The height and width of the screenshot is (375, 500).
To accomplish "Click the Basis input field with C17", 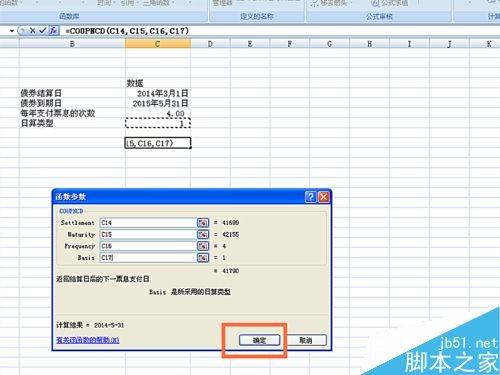I will coord(148,258).
